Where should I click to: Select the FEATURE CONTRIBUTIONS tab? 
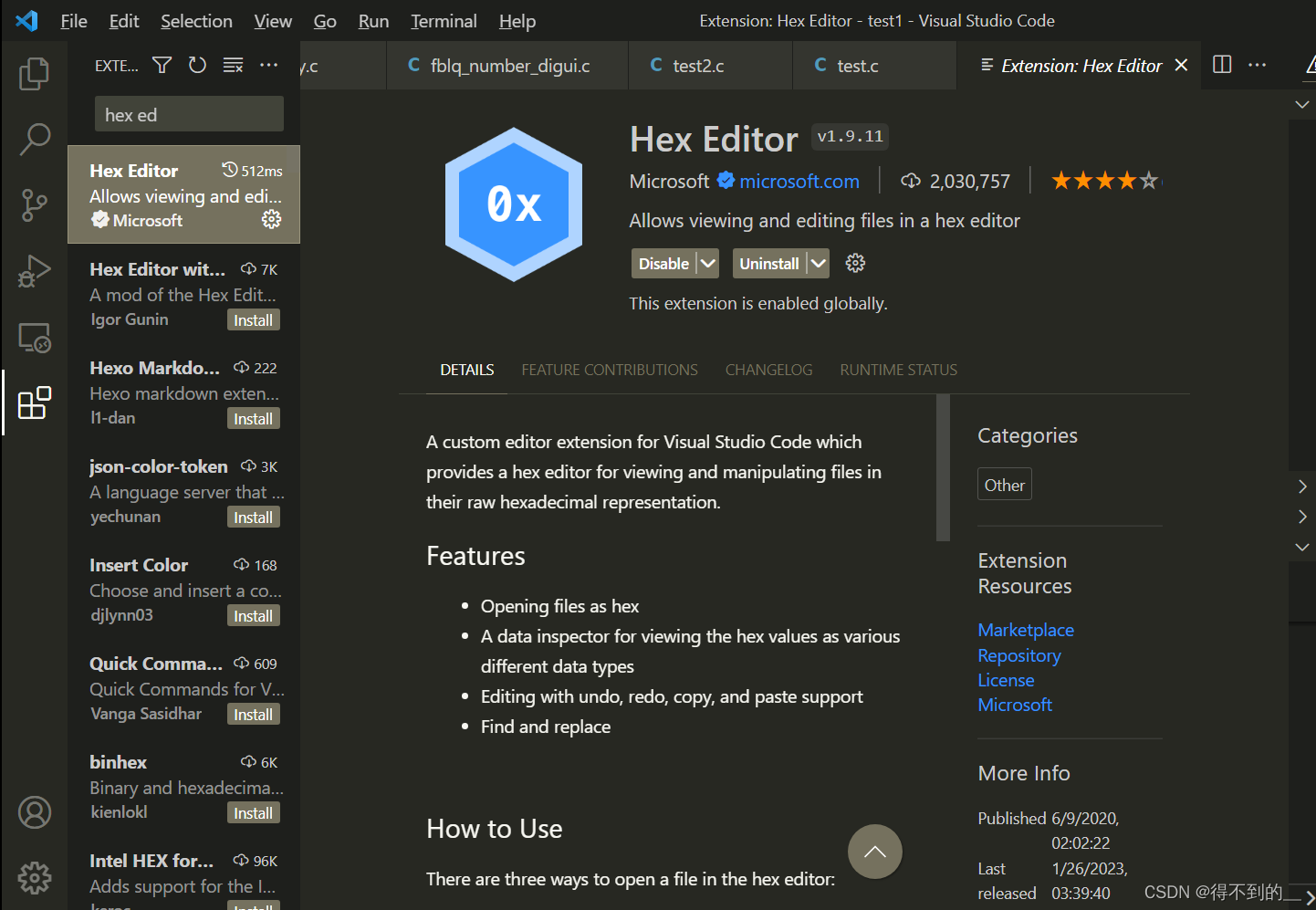pyautogui.click(x=610, y=370)
